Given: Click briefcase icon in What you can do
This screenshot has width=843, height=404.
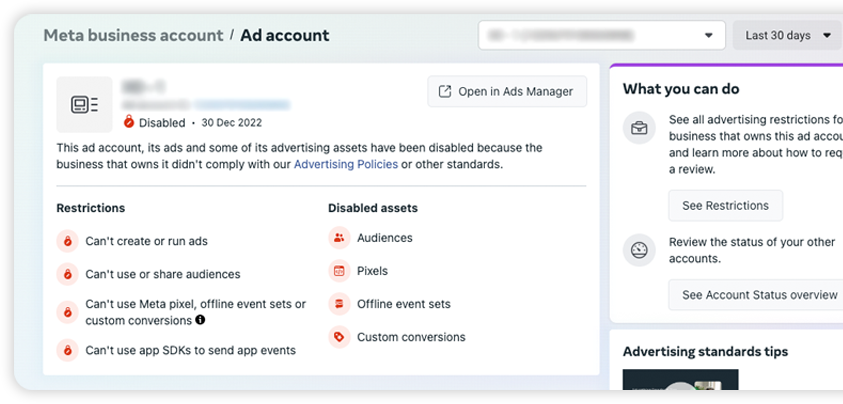Looking at the screenshot, I should point(639,128).
